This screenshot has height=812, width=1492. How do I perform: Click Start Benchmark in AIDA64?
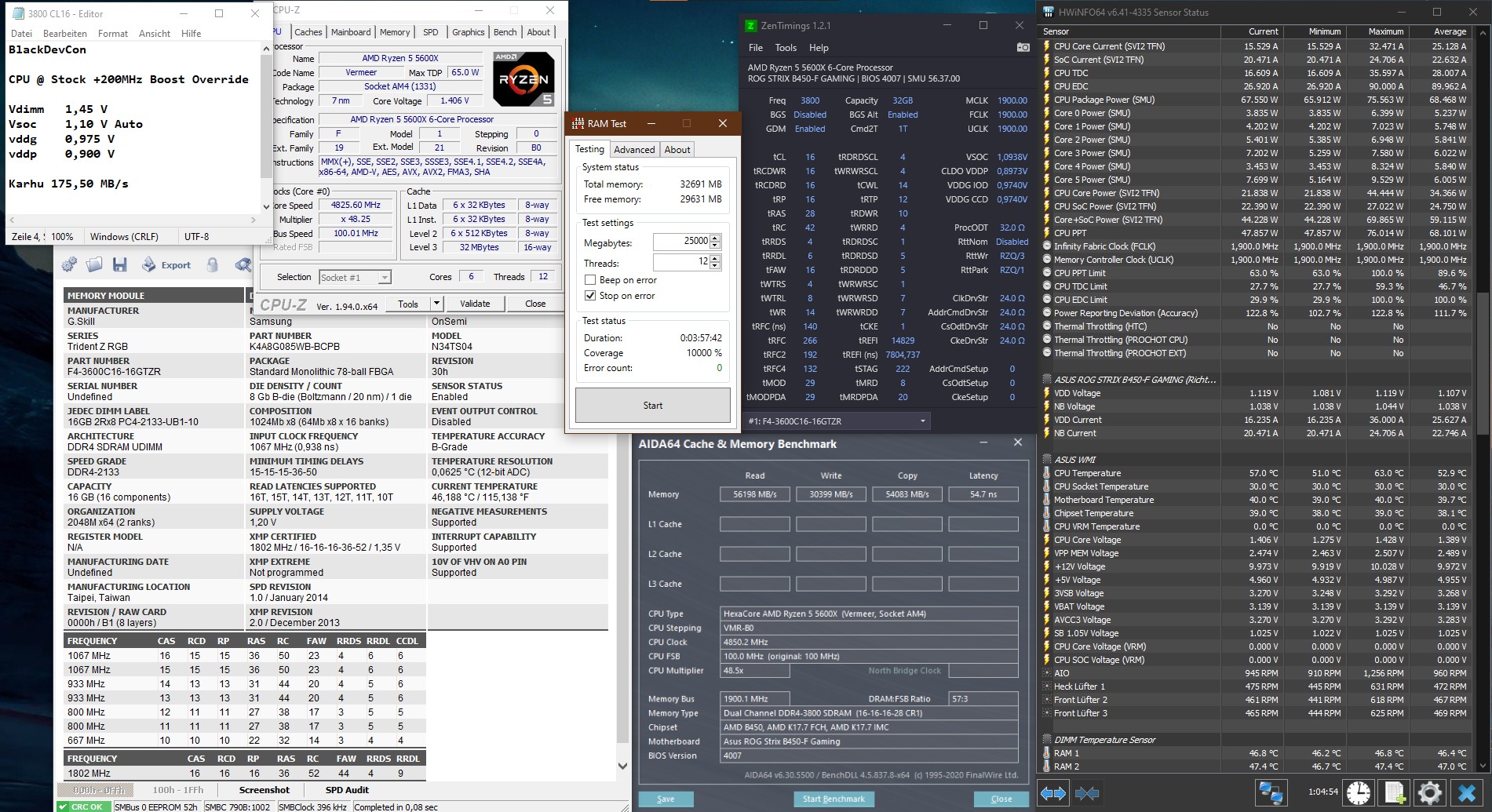[x=834, y=799]
